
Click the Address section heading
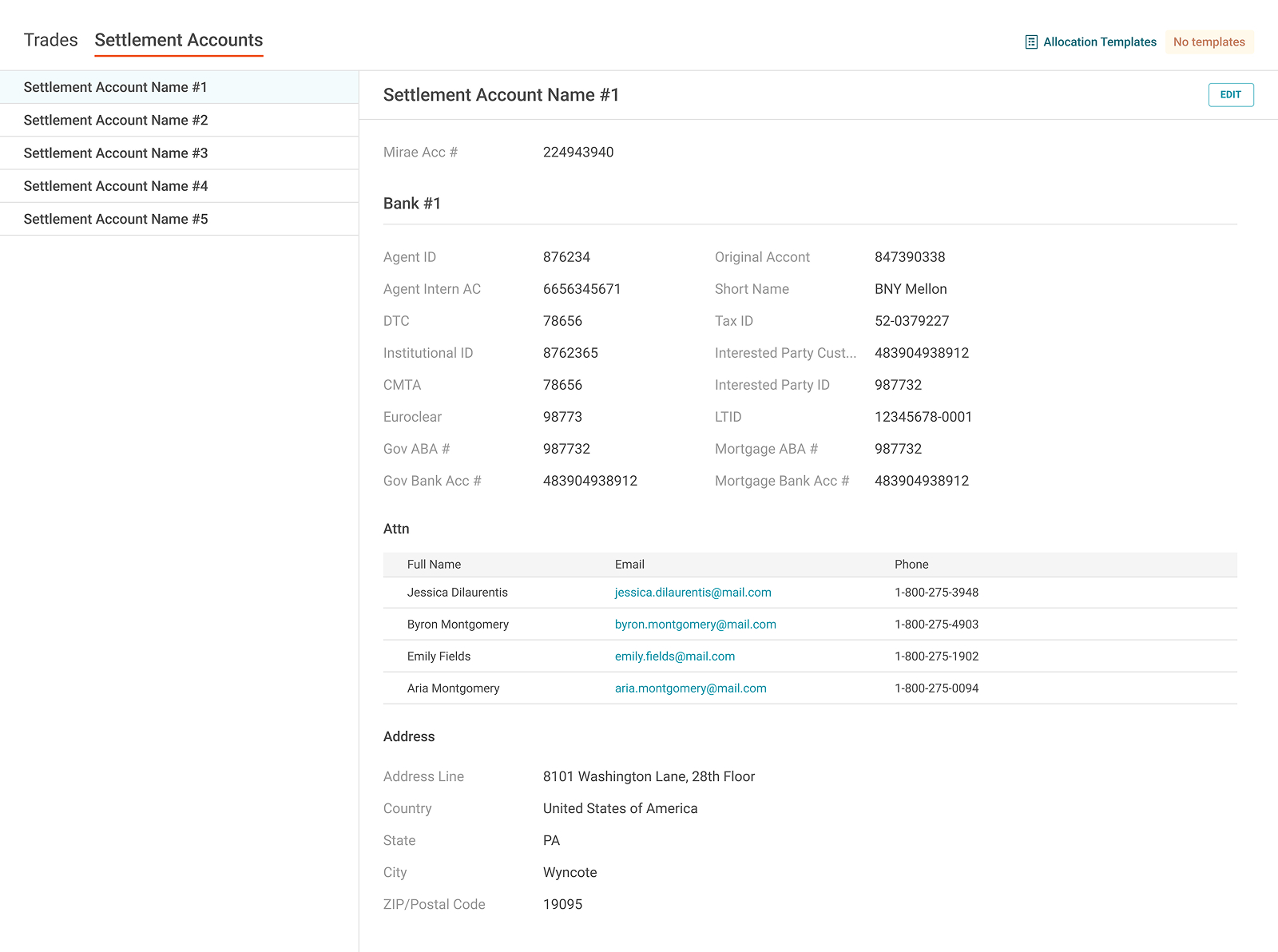pyautogui.click(x=409, y=736)
